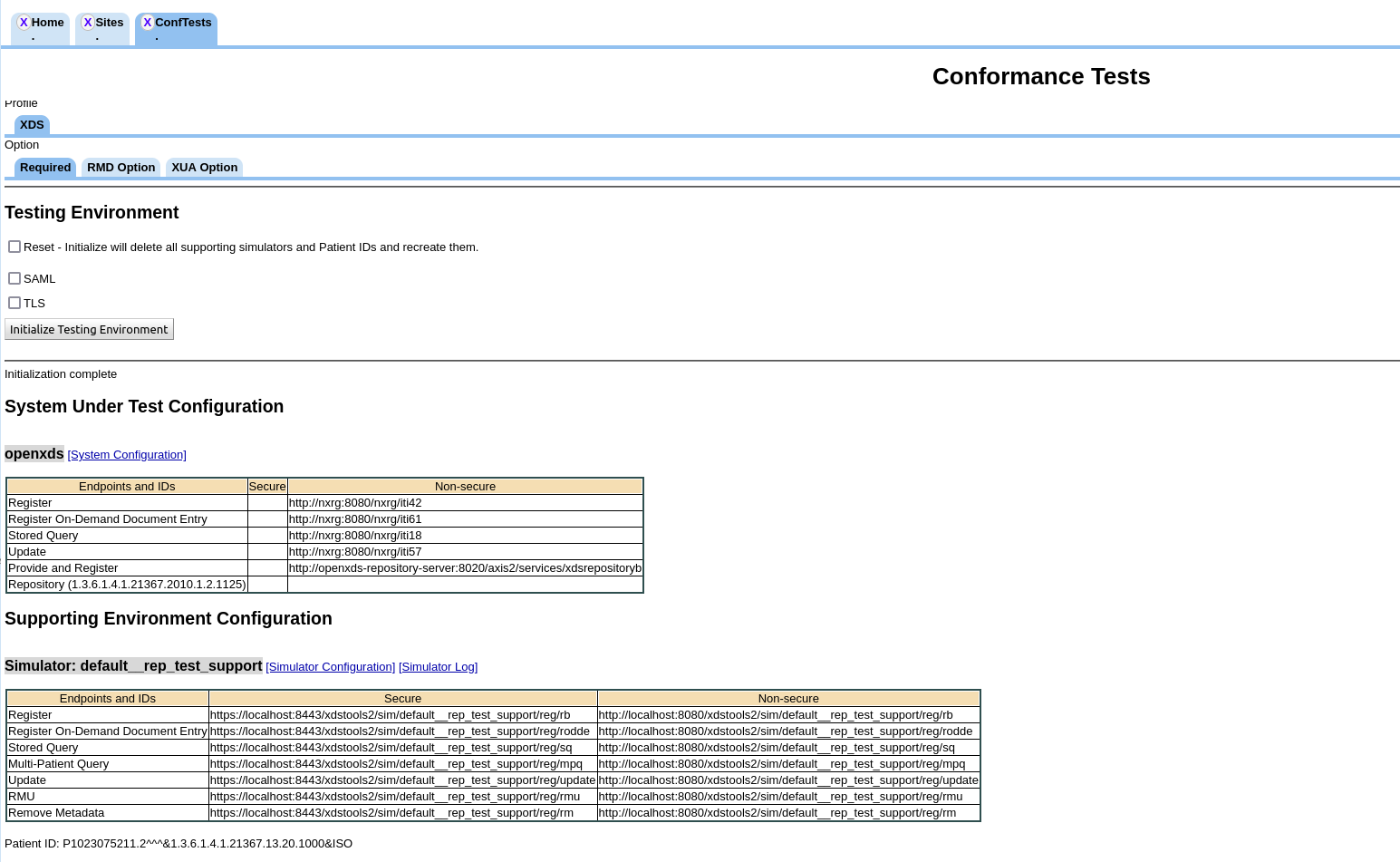
Task: Click the Patient ID text line
Action: [179, 844]
